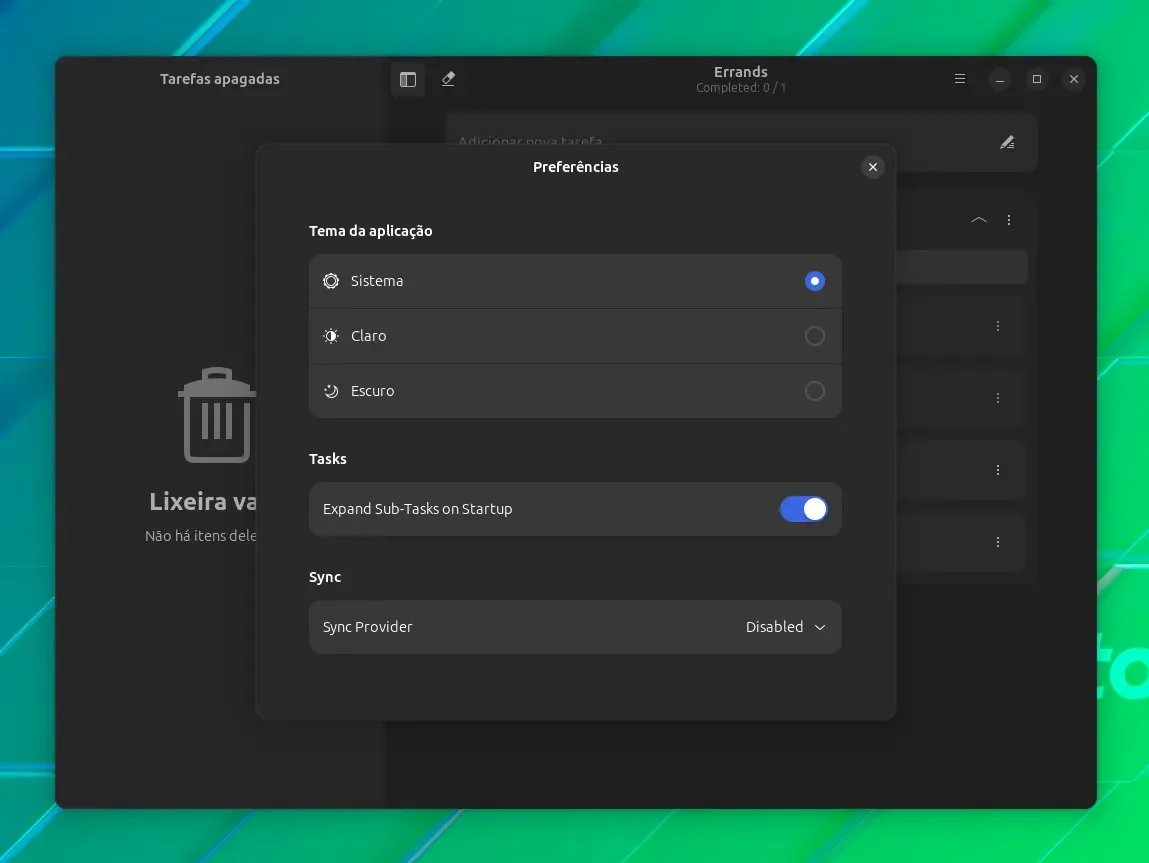Click the Claro sun icon
The image size is (1149, 863).
click(x=331, y=336)
